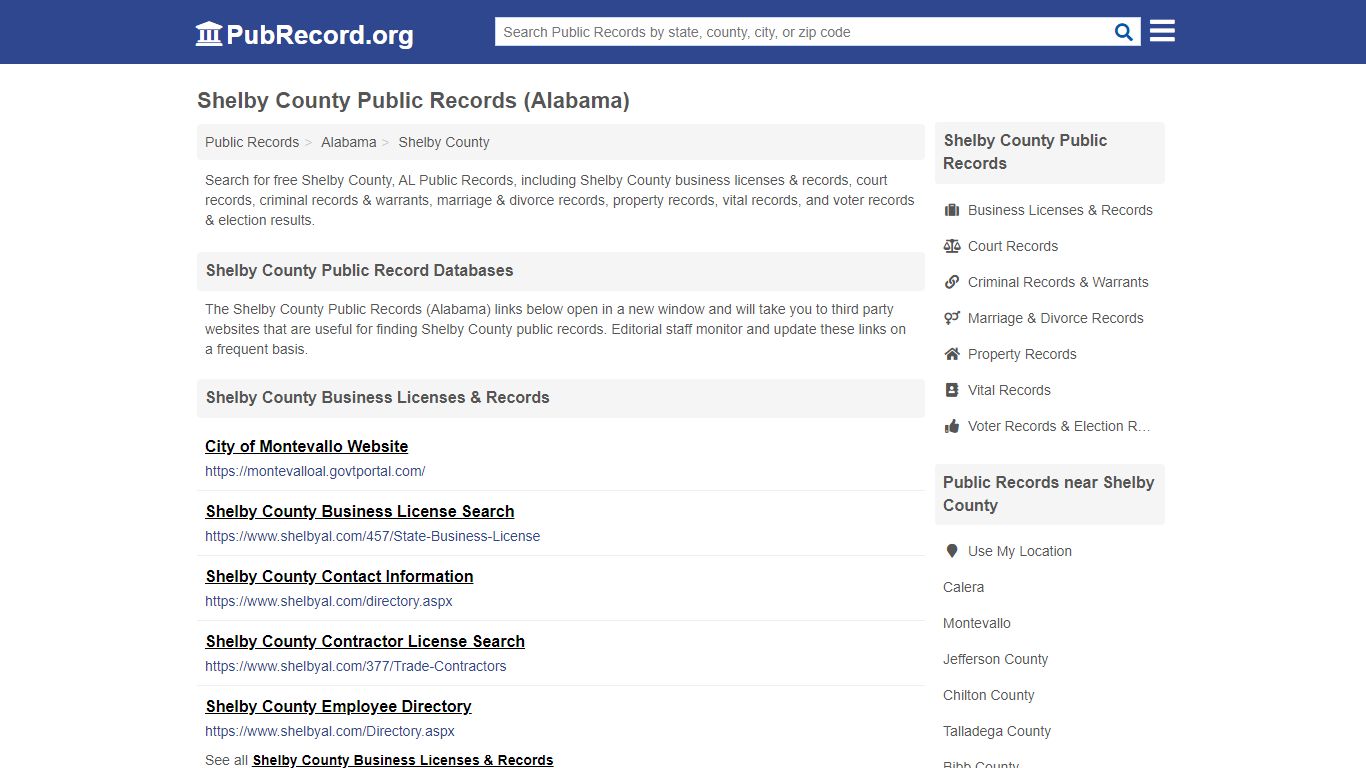Open Court Records sidebar link

(1013, 246)
